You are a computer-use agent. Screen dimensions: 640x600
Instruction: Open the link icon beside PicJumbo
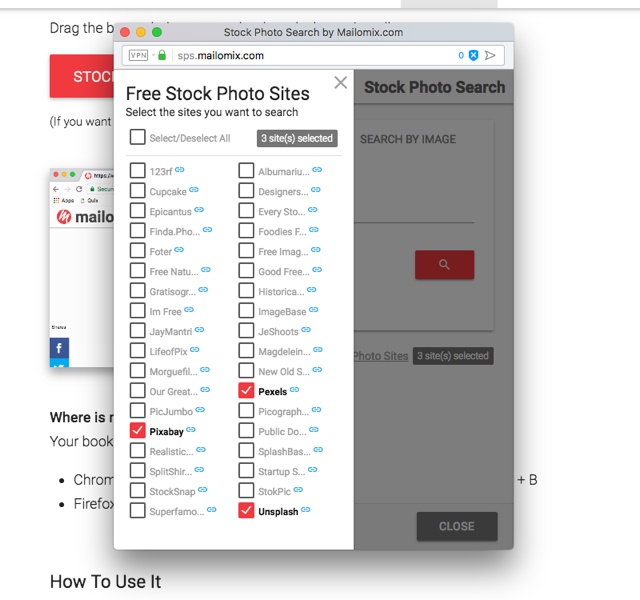[x=200, y=410]
